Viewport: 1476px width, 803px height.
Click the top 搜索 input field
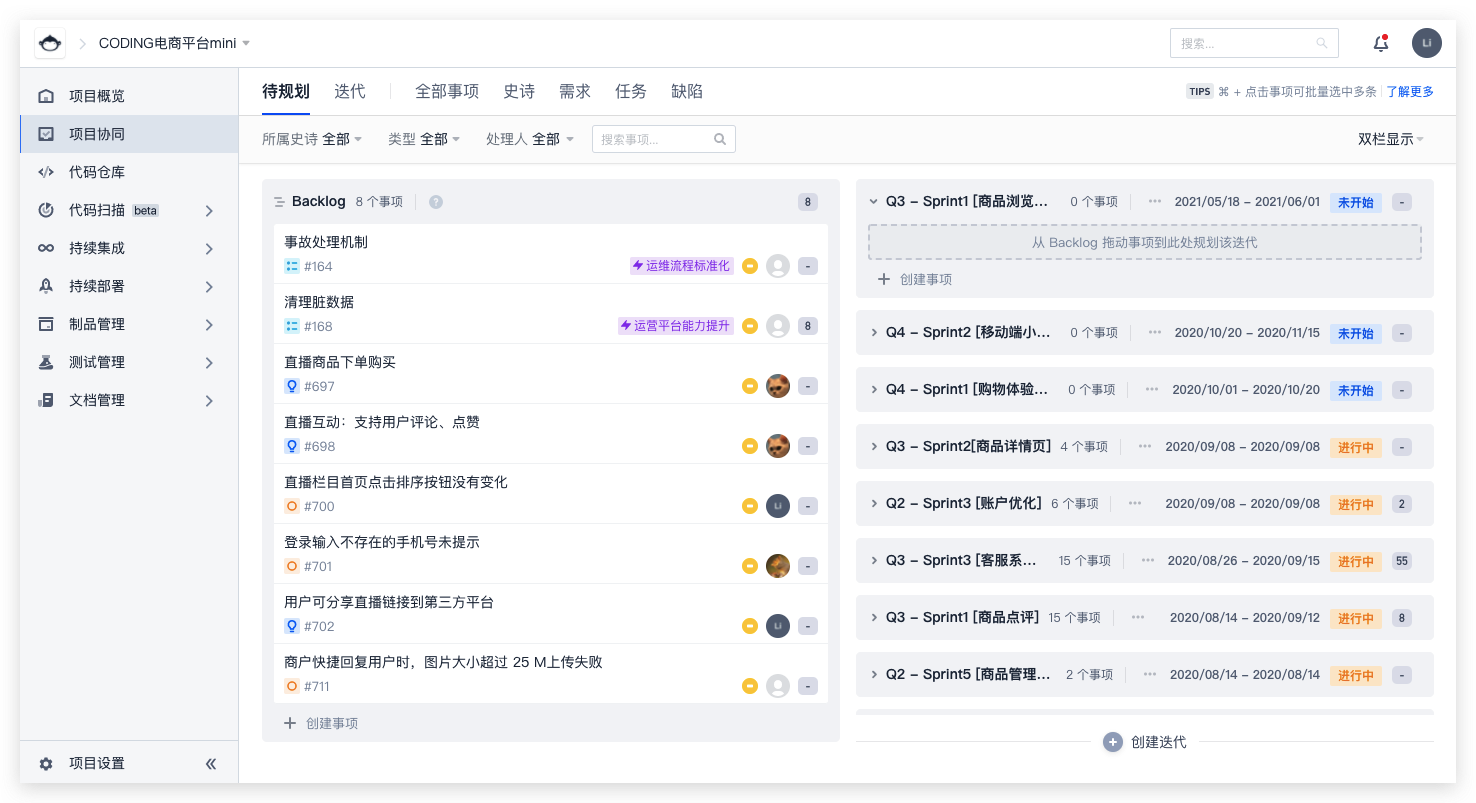(1254, 43)
